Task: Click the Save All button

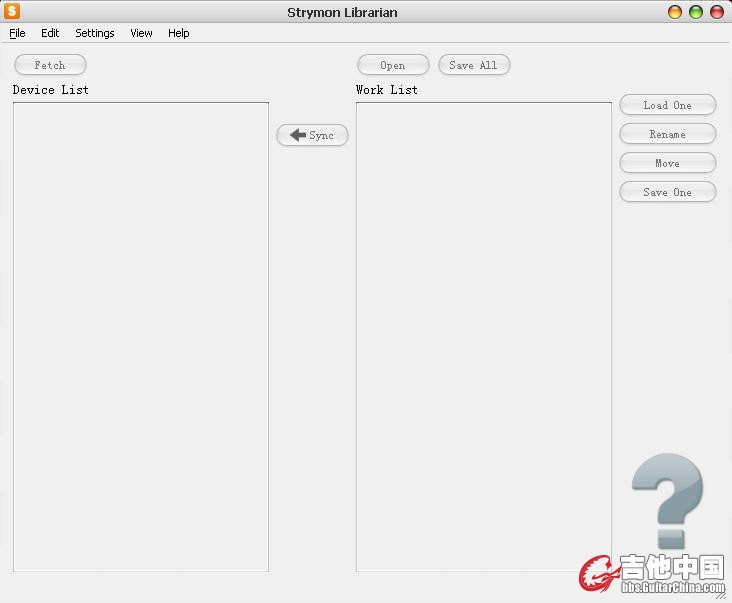Action: 474,65
